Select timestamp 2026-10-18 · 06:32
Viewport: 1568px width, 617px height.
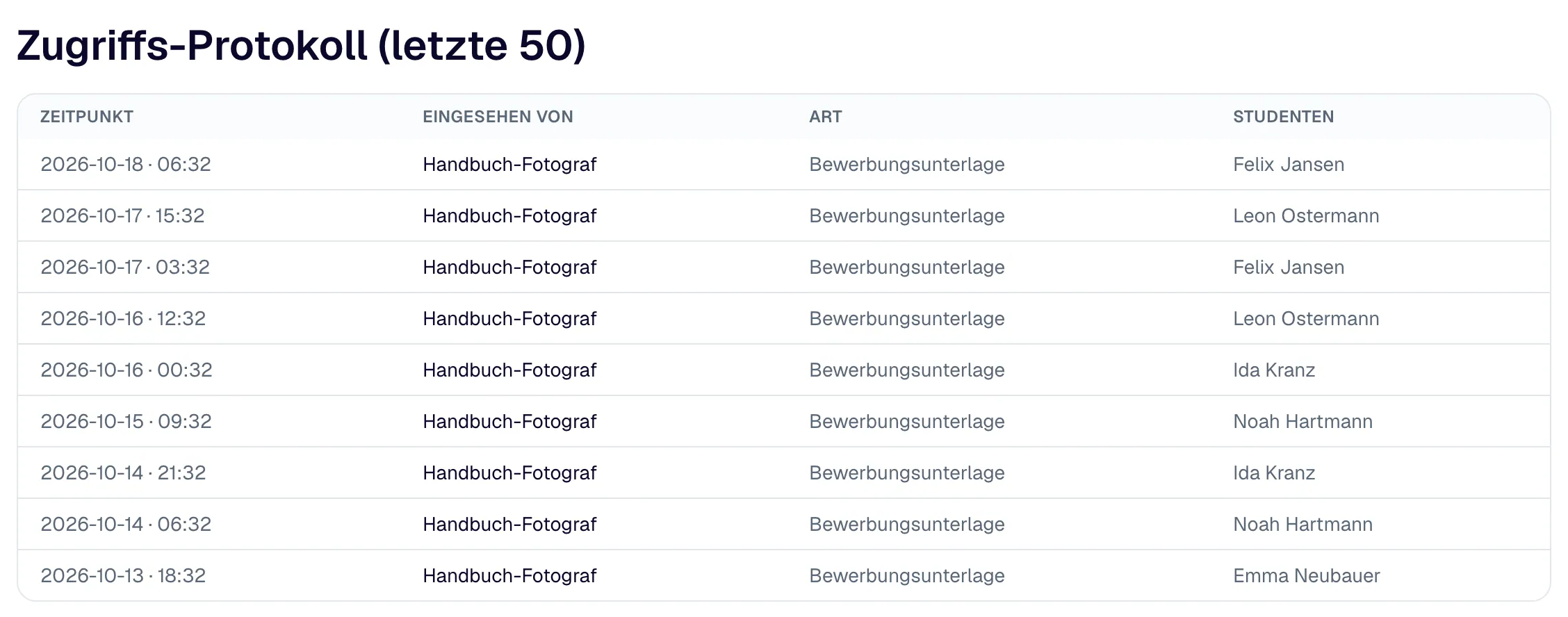pyautogui.click(x=126, y=165)
